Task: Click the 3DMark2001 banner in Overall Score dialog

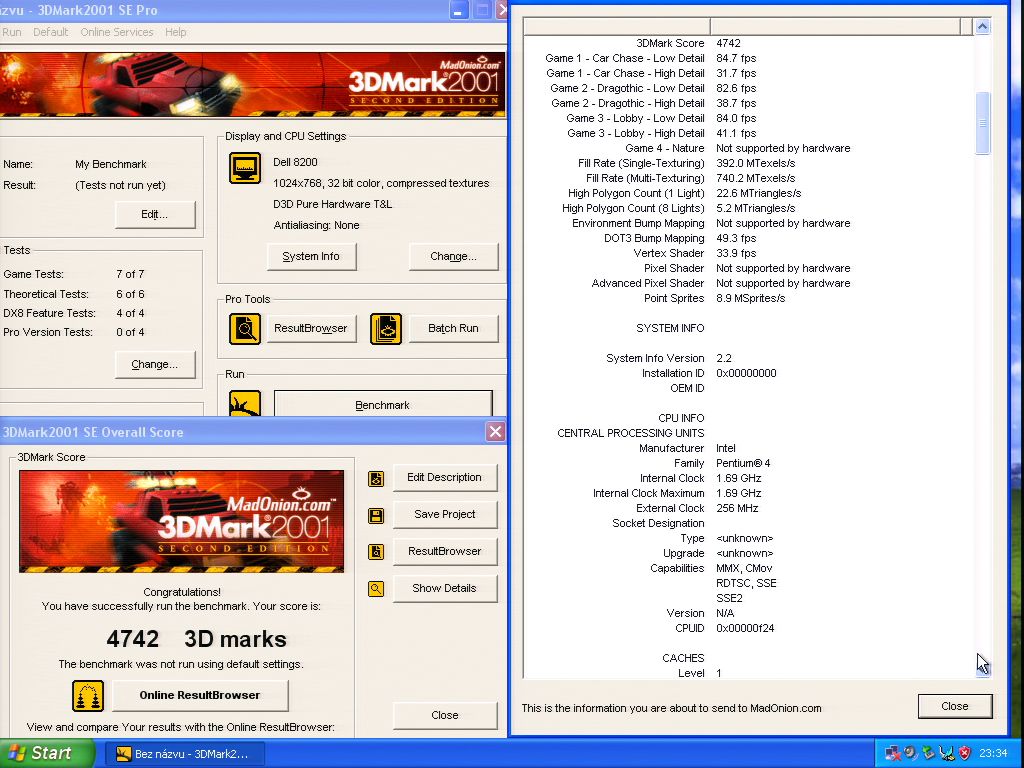Action: 182,522
